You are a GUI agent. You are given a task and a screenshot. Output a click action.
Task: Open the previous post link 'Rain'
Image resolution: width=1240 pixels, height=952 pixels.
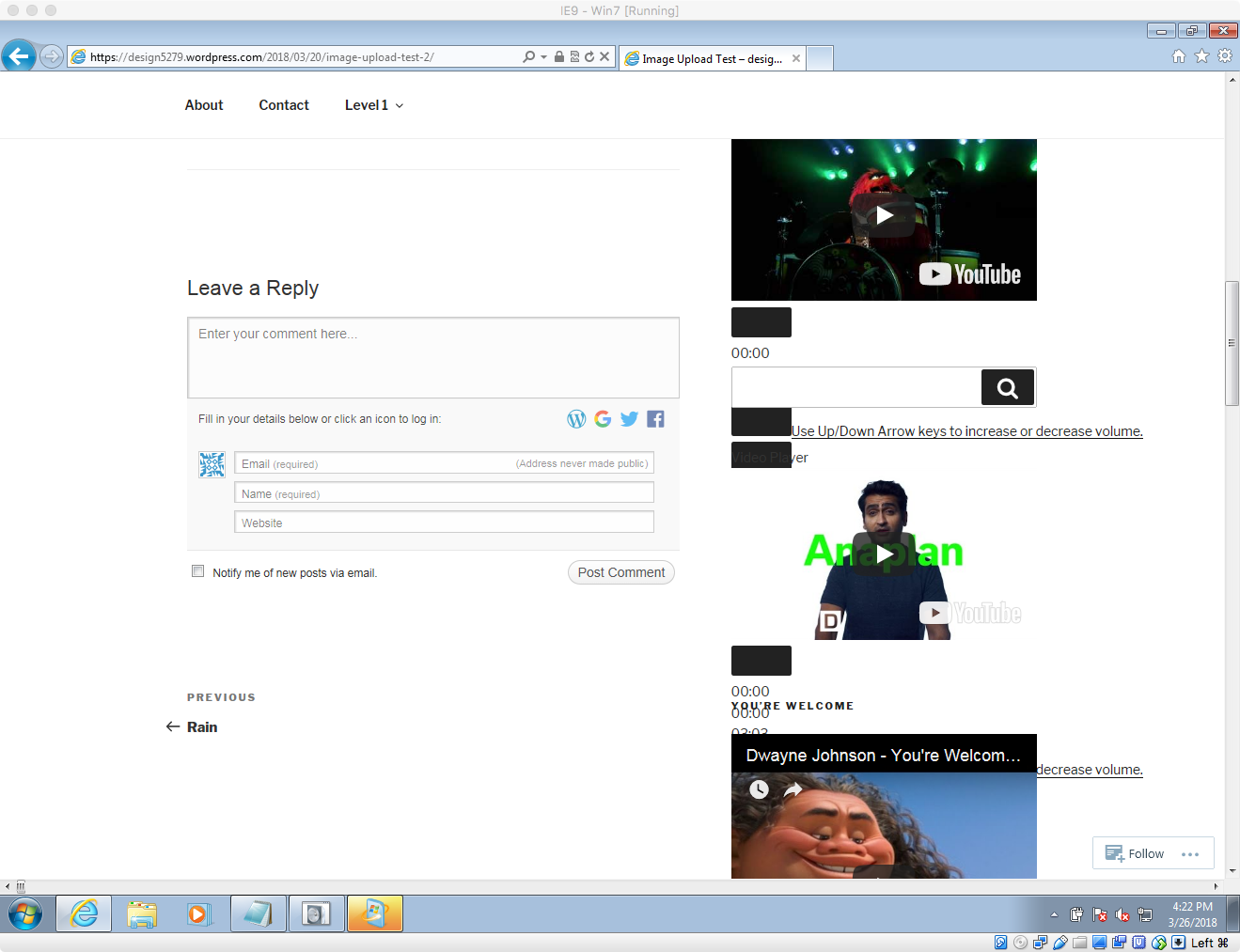pos(202,727)
